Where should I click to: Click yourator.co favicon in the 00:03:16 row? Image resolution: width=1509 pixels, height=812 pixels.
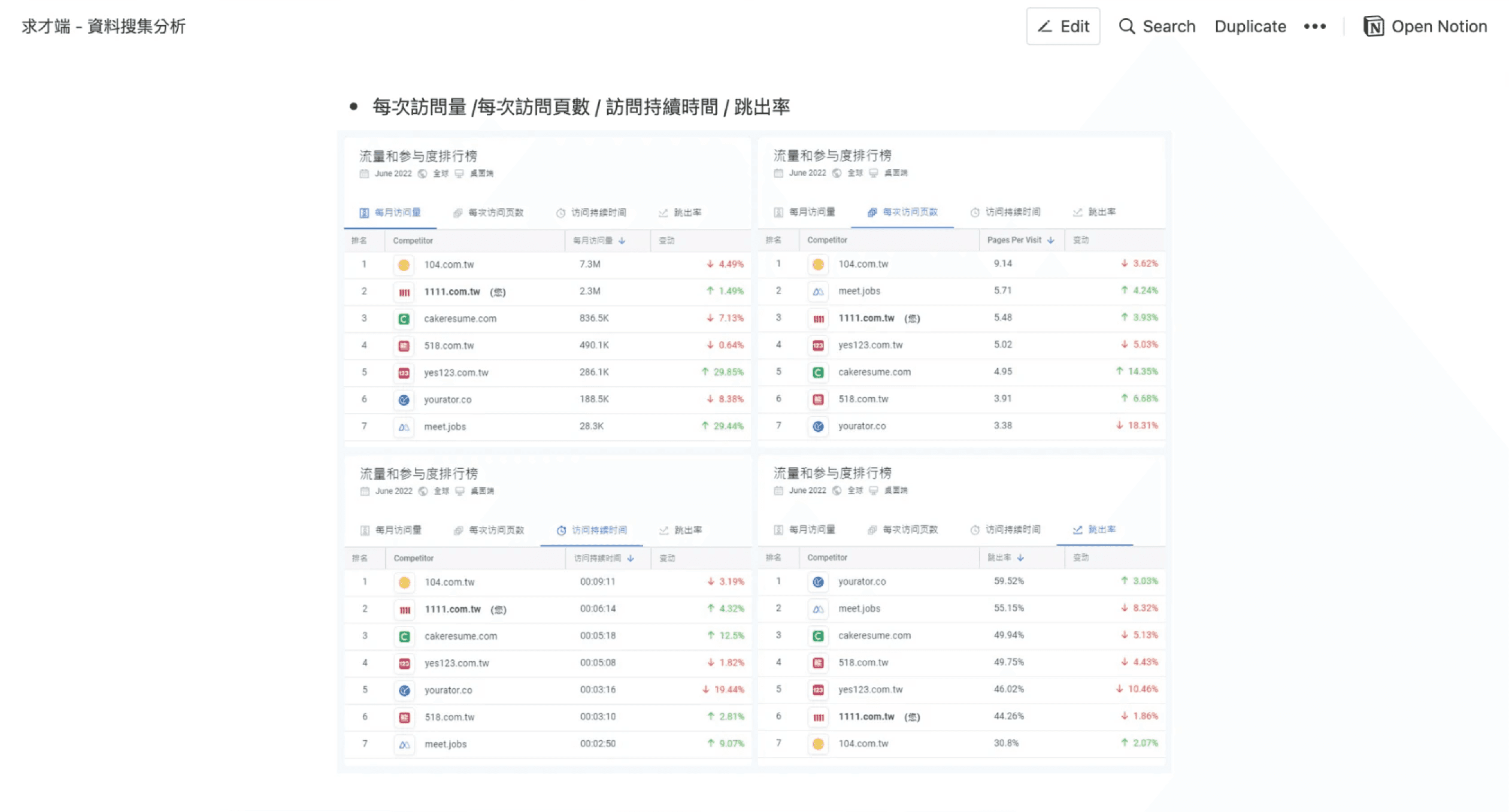coord(404,690)
